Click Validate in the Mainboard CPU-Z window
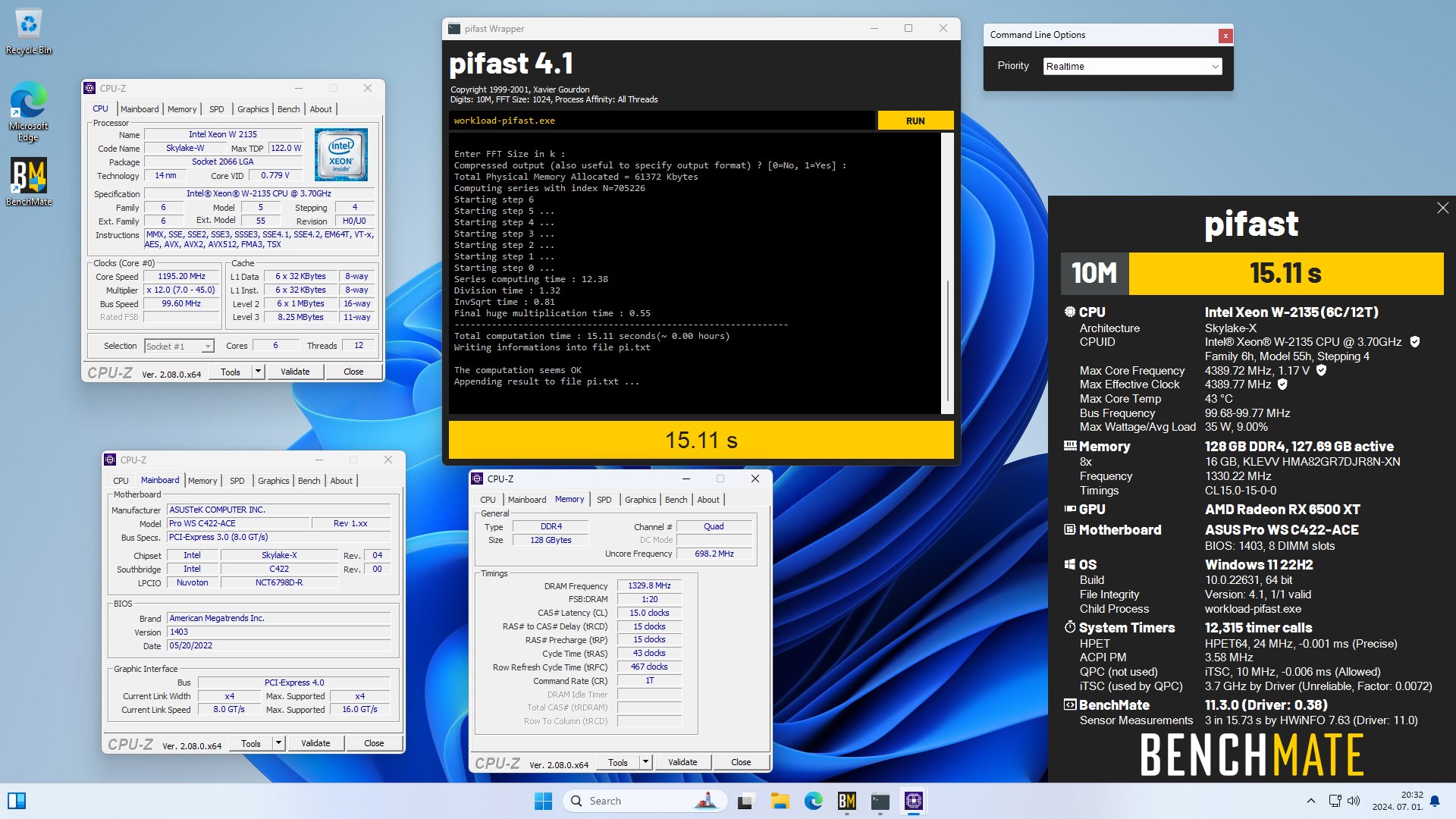The image size is (1456, 819). tap(315, 743)
